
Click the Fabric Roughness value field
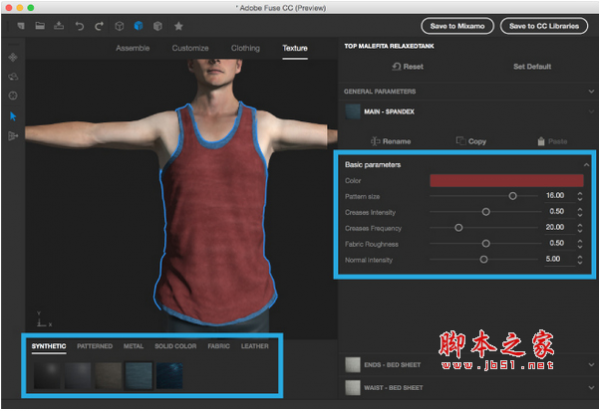560,243
